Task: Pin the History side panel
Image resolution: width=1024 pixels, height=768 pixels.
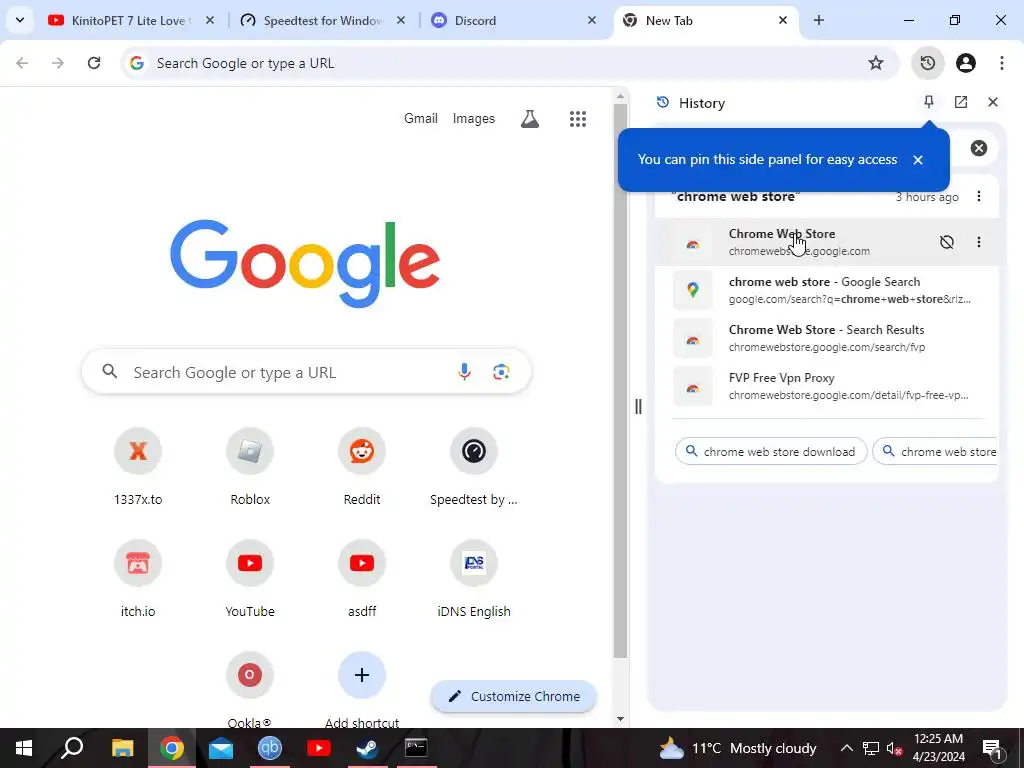Action: pos(929,102)
